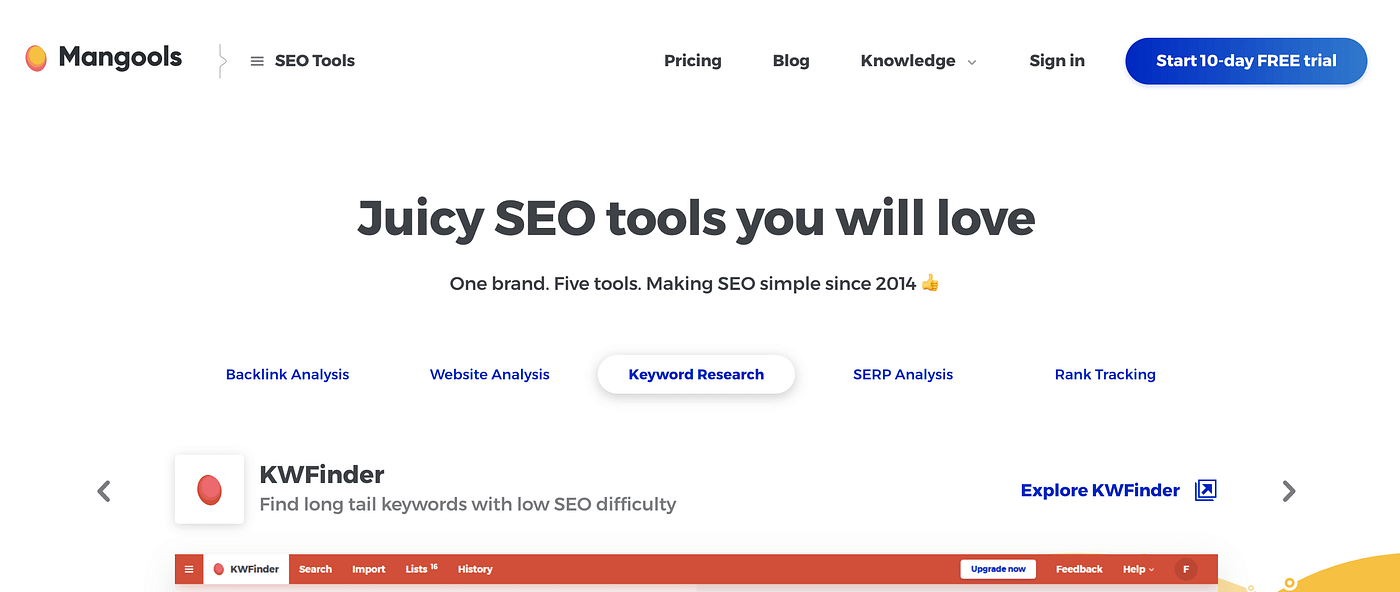Click the Upgrade now button
This screenshot has width=1400, height=592.
998,569
